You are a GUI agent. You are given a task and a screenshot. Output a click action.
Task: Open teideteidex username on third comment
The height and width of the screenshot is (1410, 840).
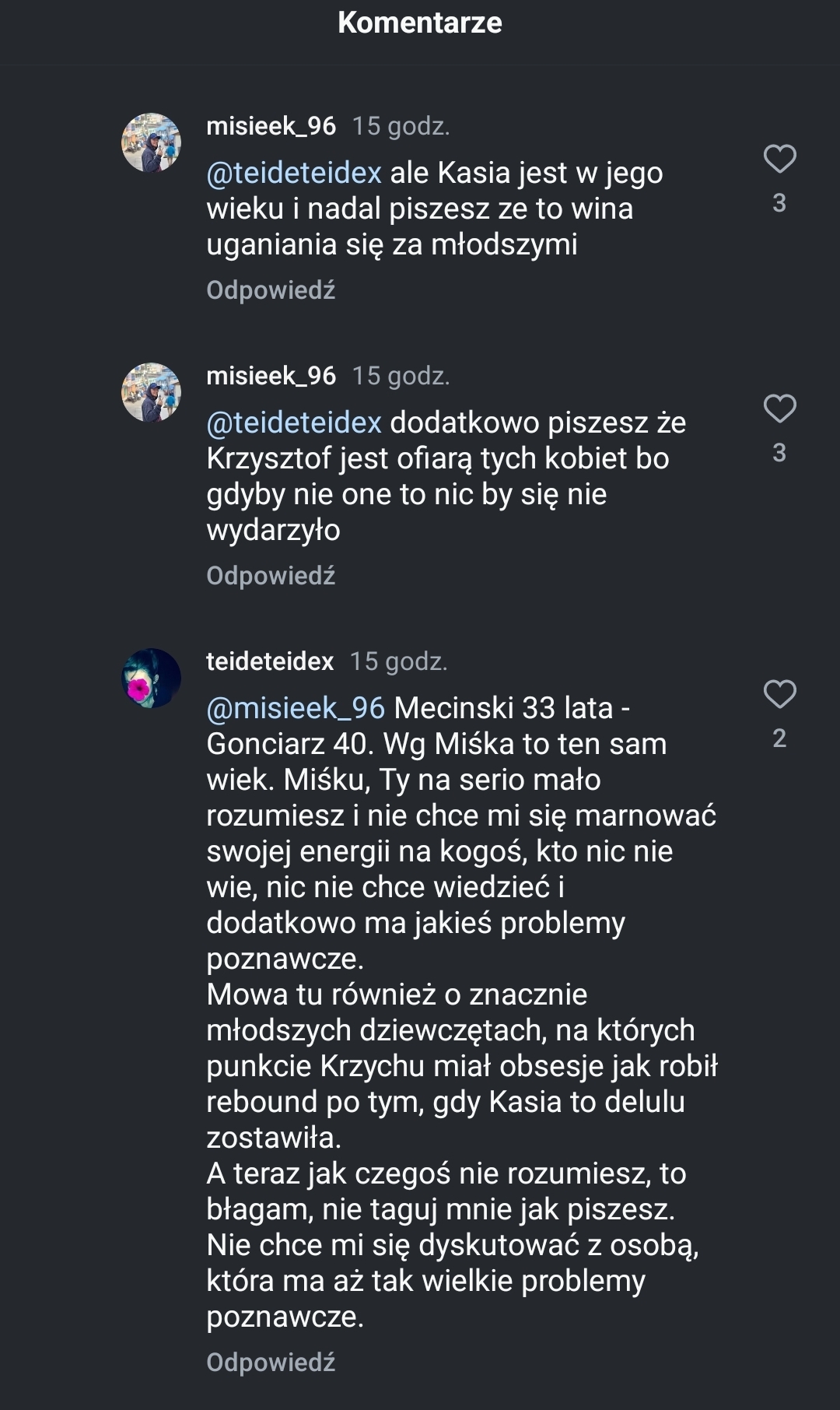269,661
